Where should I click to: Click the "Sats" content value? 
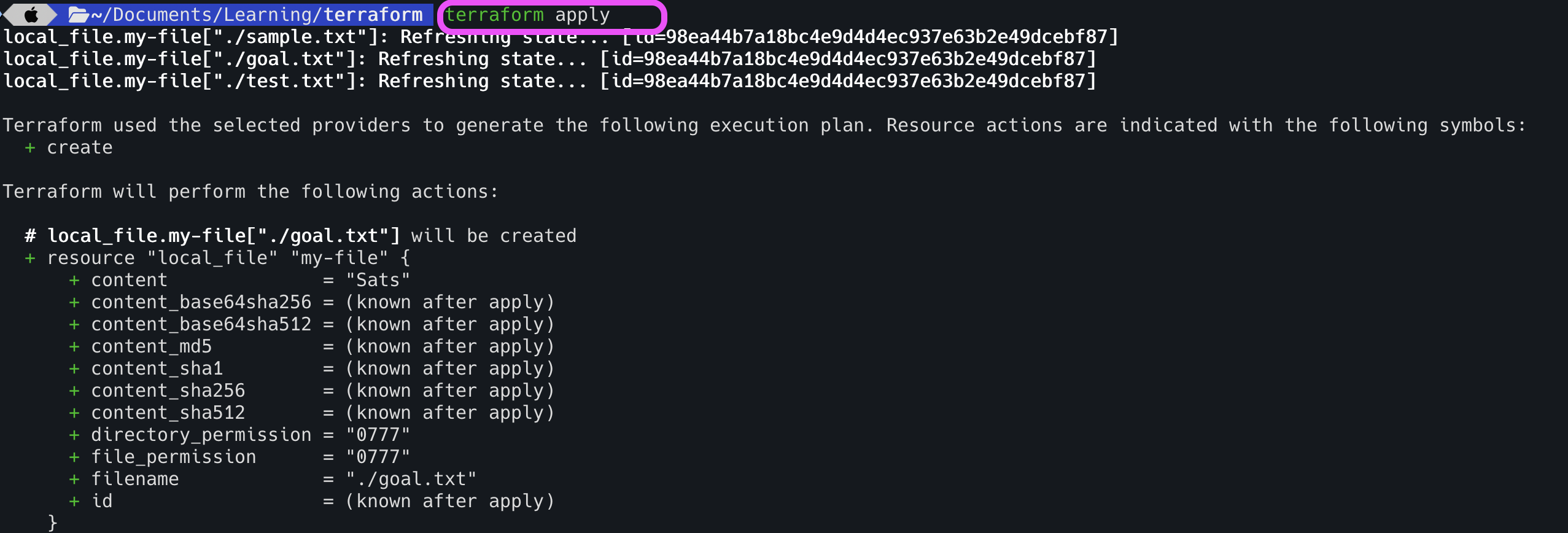coord(378,280)
